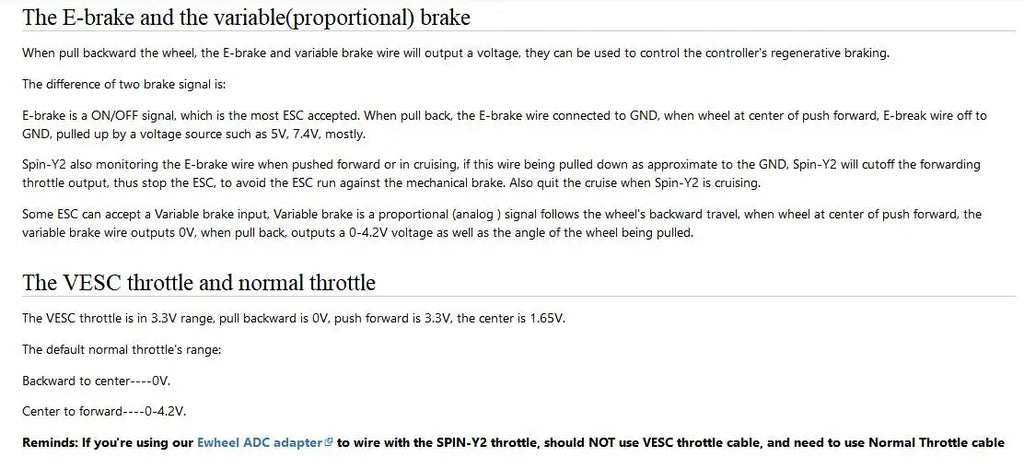The height and width of the screenshot is (469, 1024).
Task: Click the line "The default normal throttle's range:"
Action: (122, 349)
